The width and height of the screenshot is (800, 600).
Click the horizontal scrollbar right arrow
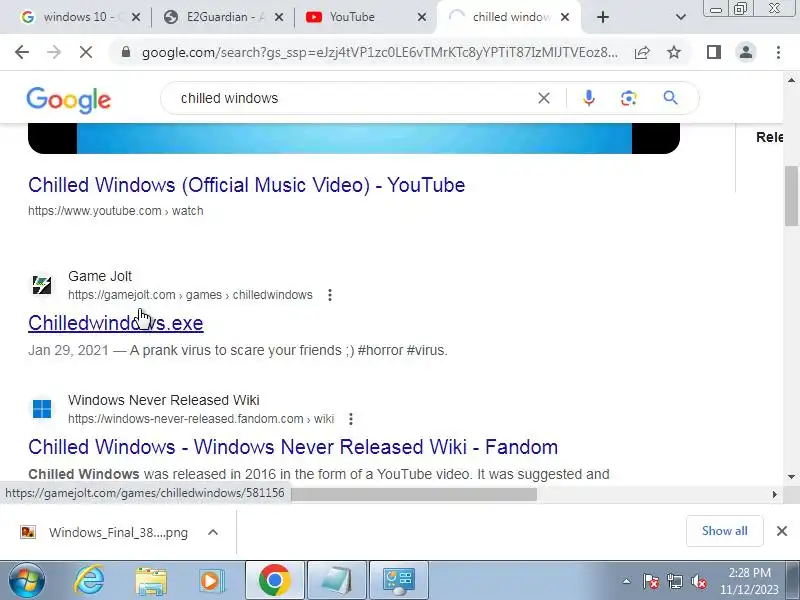[774, 494]
